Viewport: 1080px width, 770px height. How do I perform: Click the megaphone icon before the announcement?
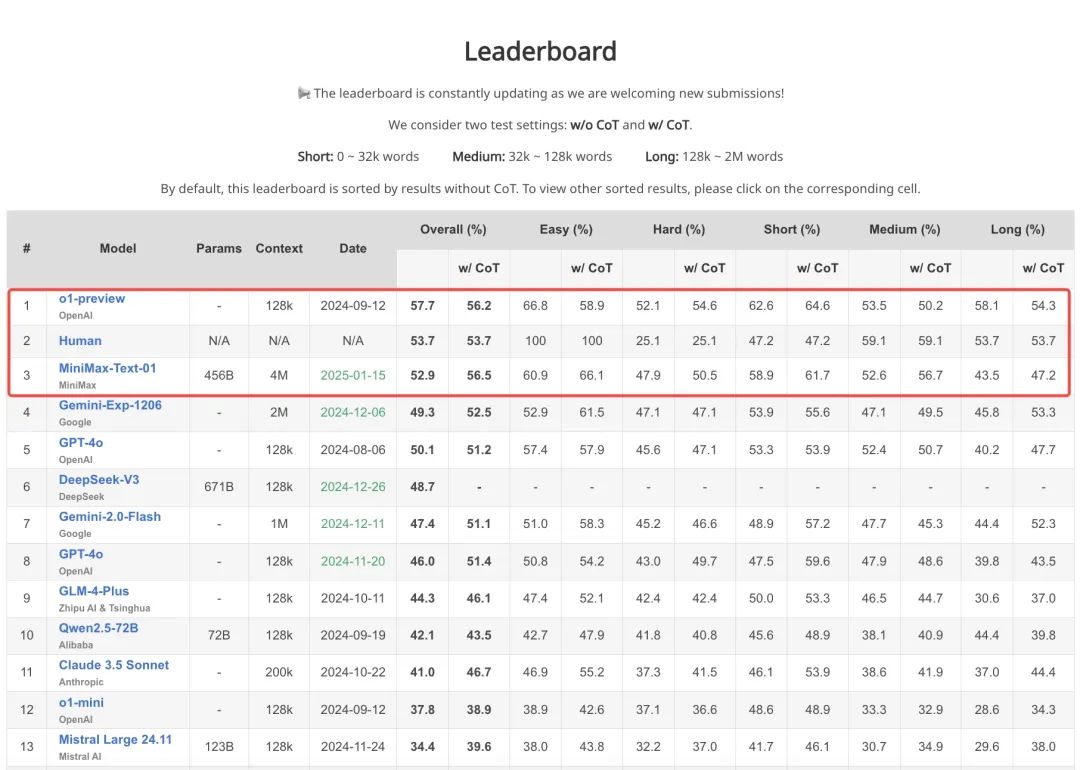coord(304,93)
